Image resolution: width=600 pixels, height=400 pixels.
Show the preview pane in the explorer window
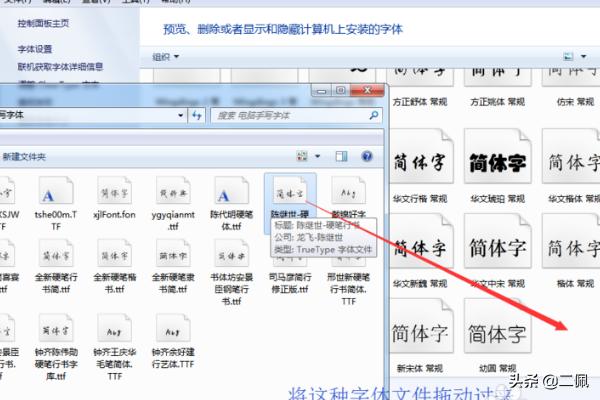click(x=341, y=156)
